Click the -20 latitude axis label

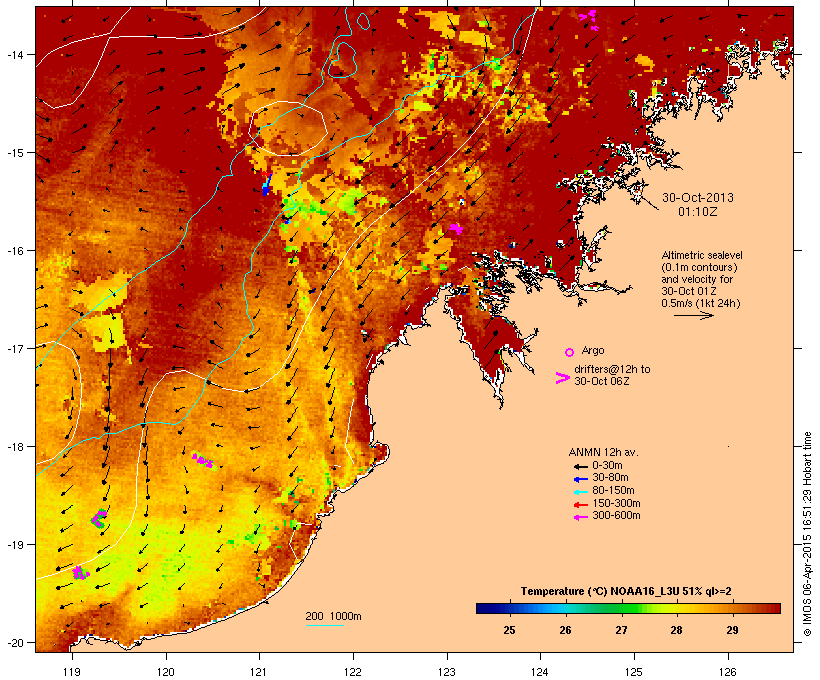tap(14, 643)
